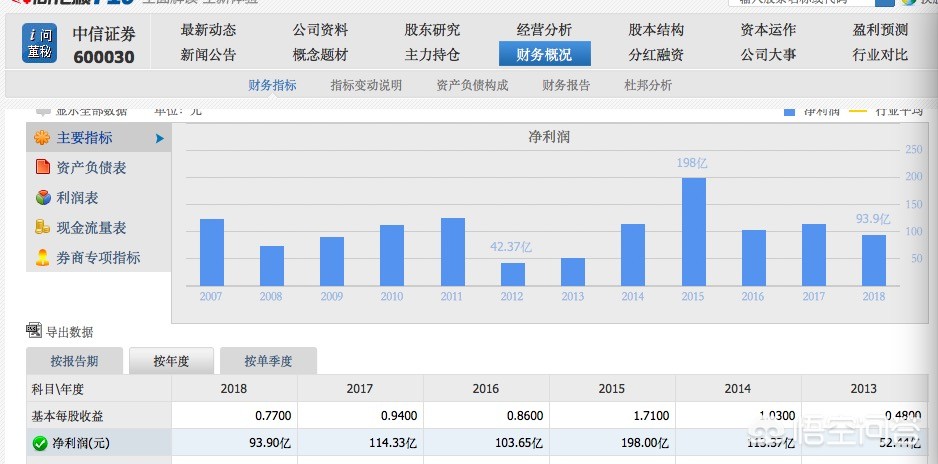938x464 pixels.
Task: Click the 净利润 chart title
Action: coord(549,137)
